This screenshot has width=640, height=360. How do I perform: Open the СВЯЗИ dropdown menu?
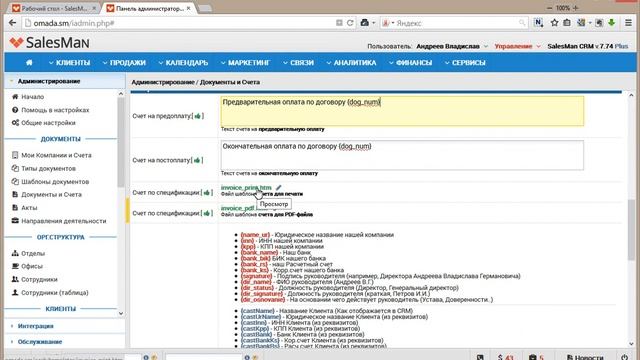(x=298, y=62)
